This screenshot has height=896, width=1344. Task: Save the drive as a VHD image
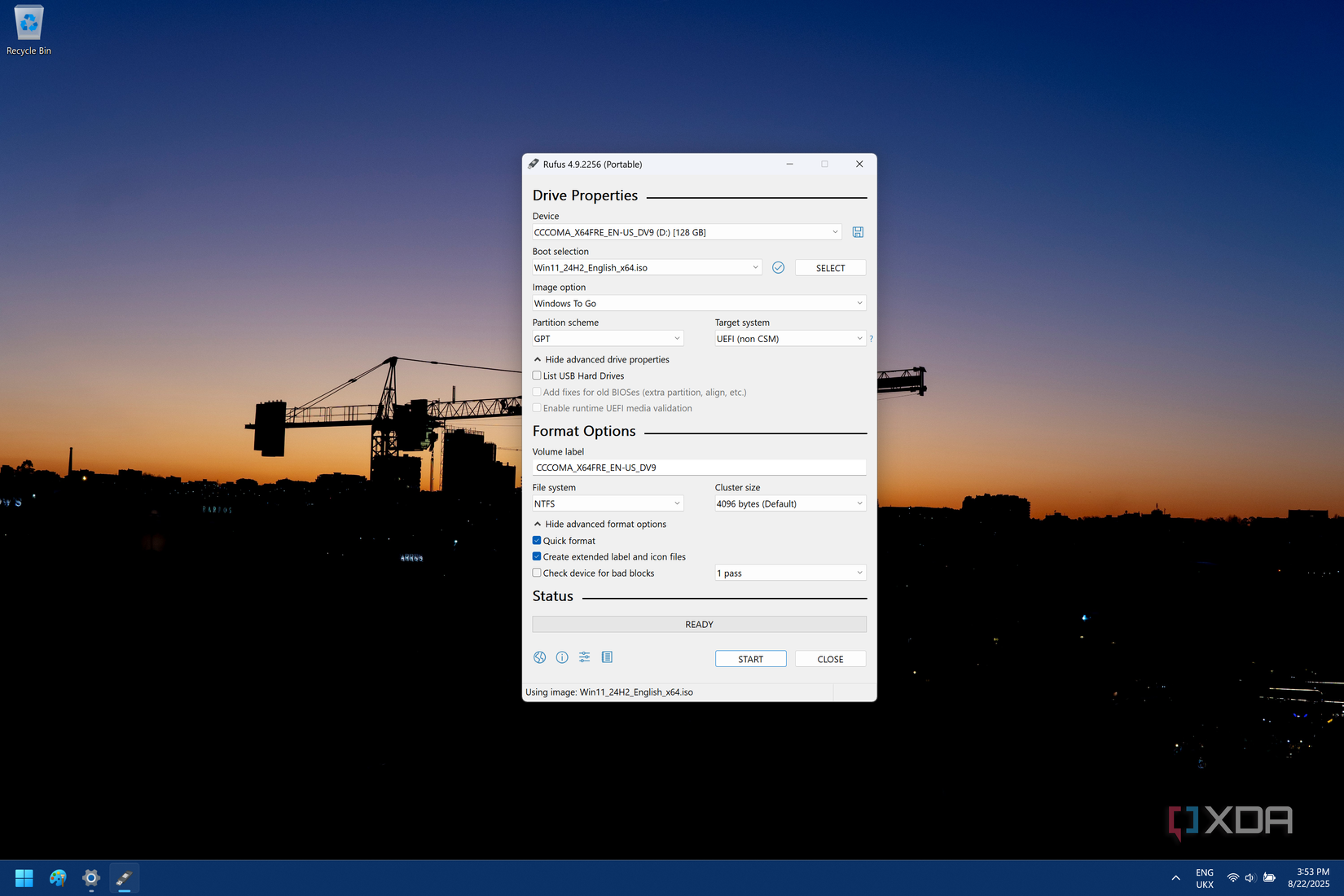click(x=857, y=231)
